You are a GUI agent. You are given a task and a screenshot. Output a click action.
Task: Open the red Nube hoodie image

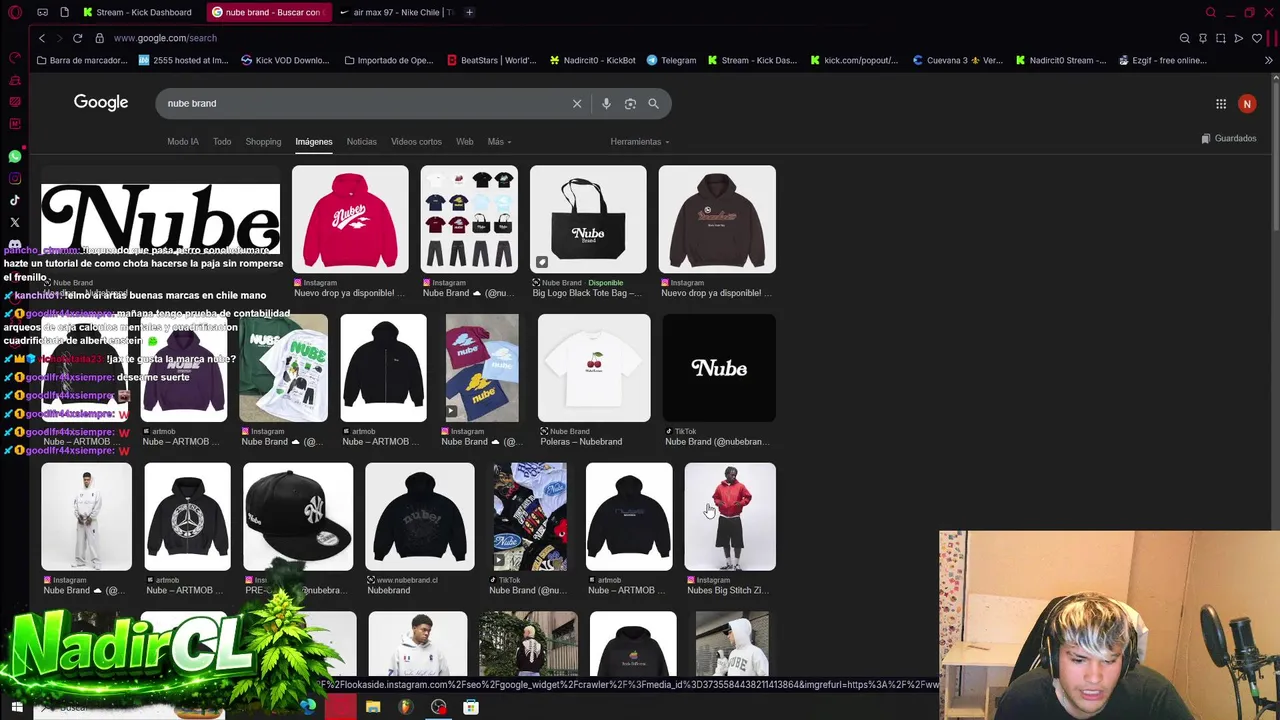click(x=350, y=219)
